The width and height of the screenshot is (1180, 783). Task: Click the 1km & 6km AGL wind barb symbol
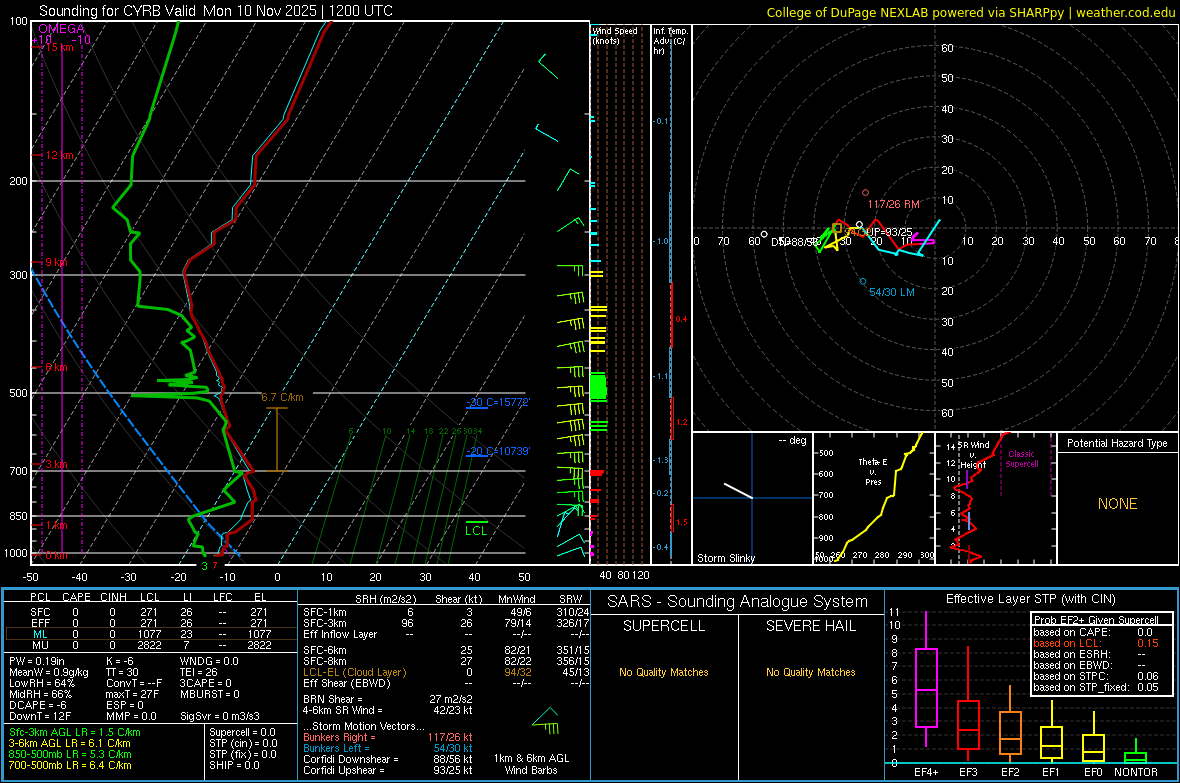pyautogui.click(x=546, y=721)
